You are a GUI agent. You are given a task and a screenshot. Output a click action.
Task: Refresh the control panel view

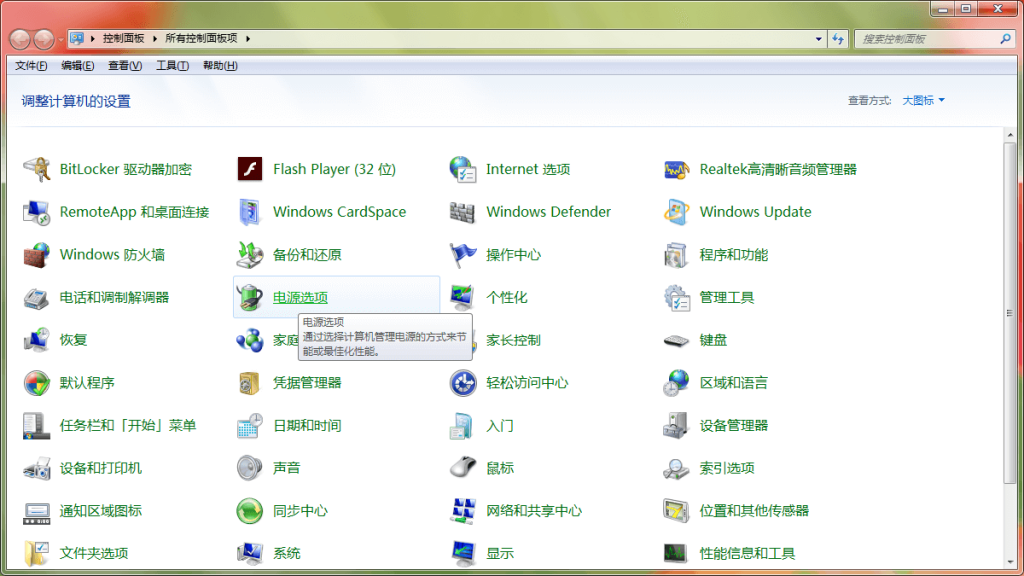pos(838,39)
